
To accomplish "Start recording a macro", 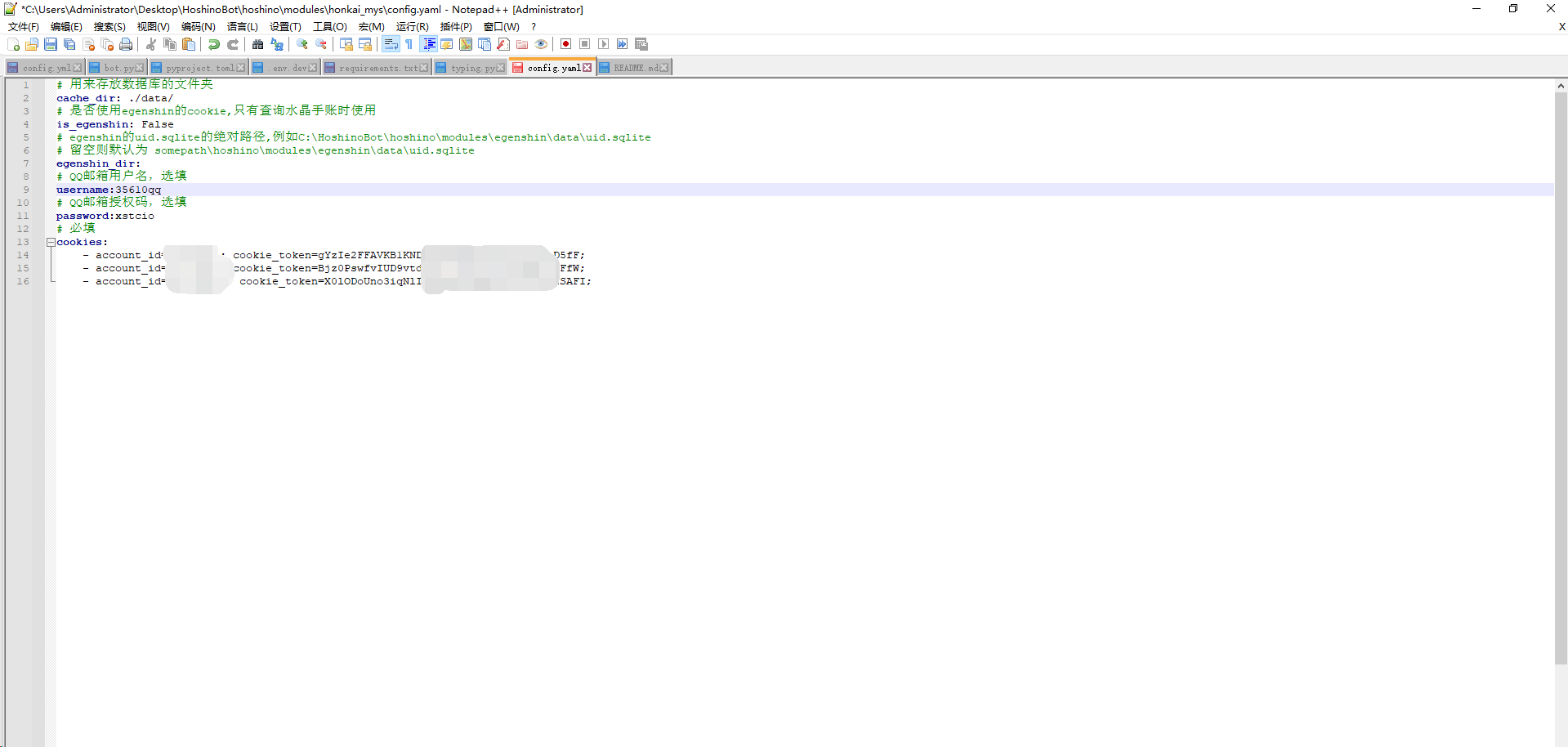I will pyautogui.click(x=565, y=44).
